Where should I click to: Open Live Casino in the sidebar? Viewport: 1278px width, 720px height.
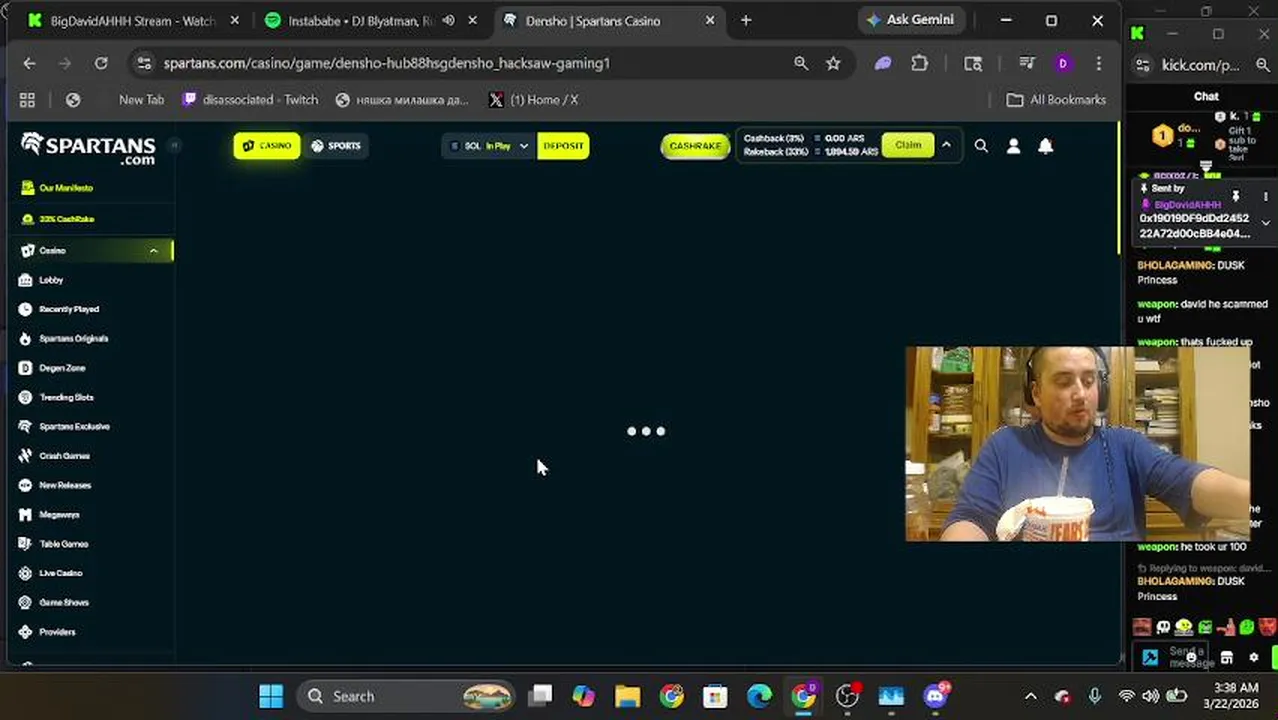[x=60, y=573]
